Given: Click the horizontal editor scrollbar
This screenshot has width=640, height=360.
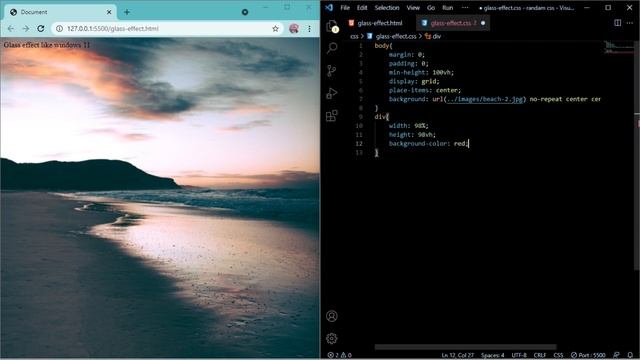Looking at the screenshot, I should [x=465, y=347].
